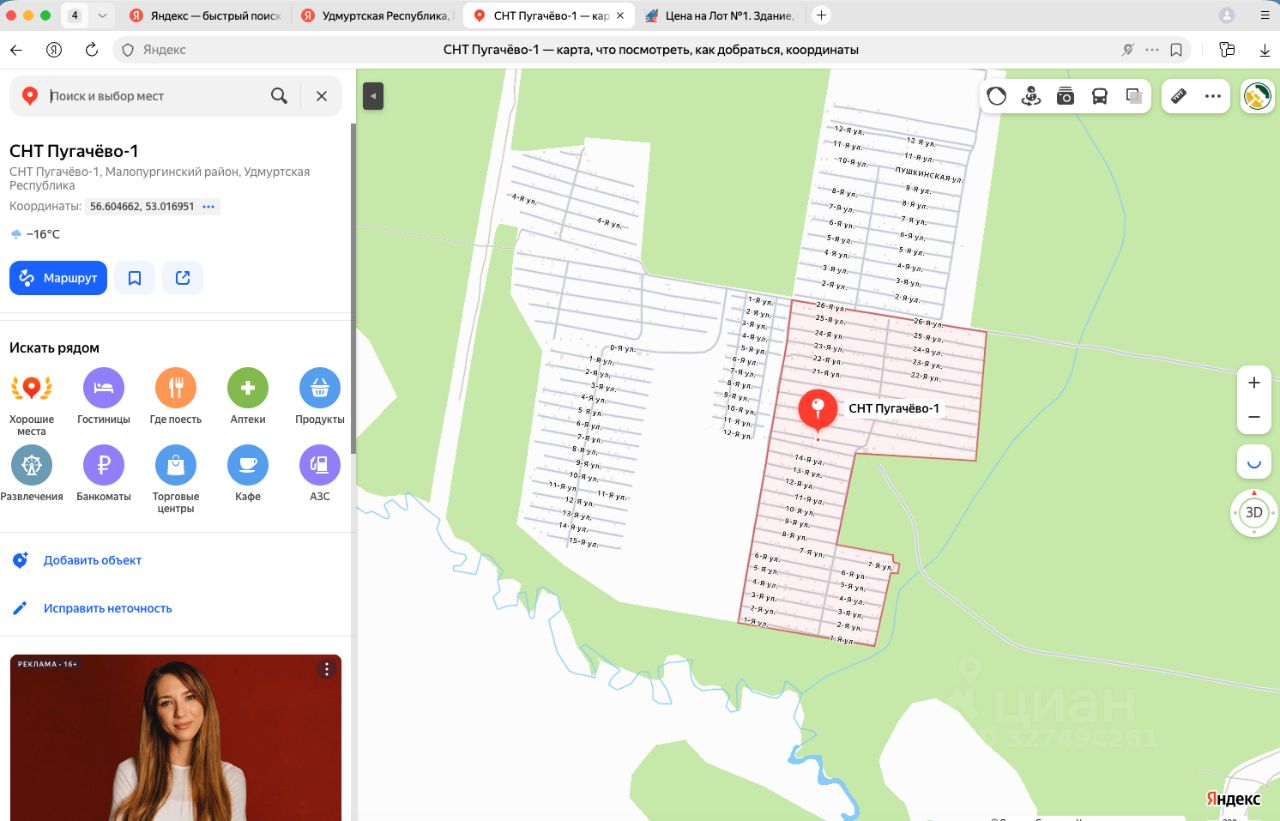Show photos layer on the map
The height and width of the screenshot is (821, 1280).
pyautogui.click(x=1065, y=96)
